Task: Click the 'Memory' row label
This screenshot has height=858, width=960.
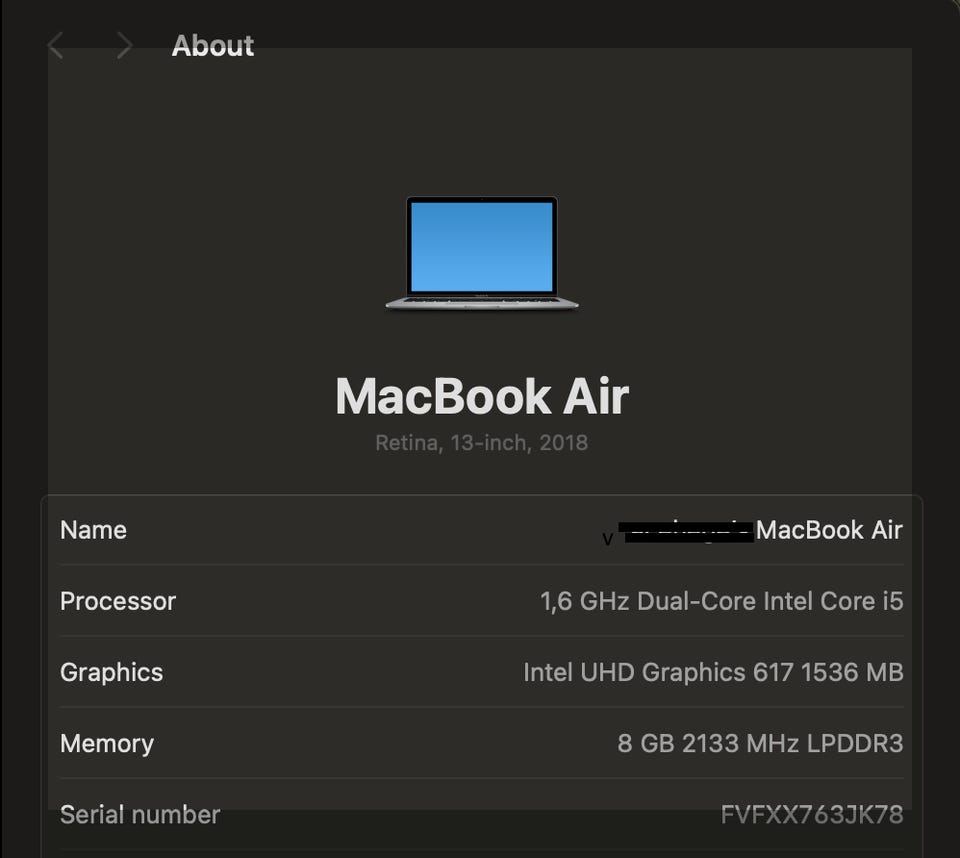Action: 107,743
